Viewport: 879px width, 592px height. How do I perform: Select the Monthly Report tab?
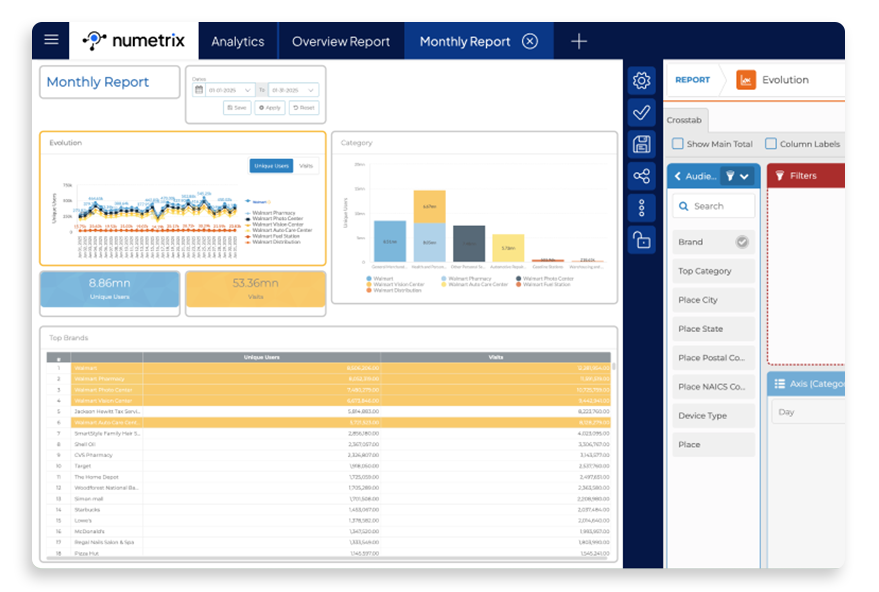465,41
